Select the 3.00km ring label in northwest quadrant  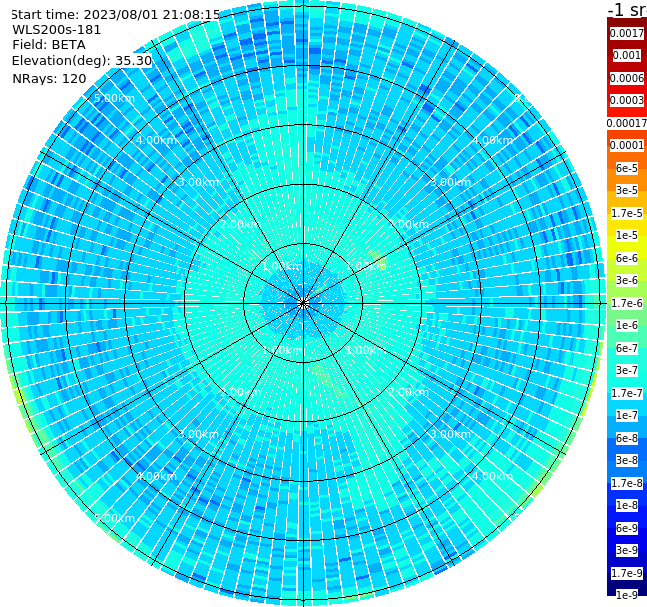(x=198, y=182)
